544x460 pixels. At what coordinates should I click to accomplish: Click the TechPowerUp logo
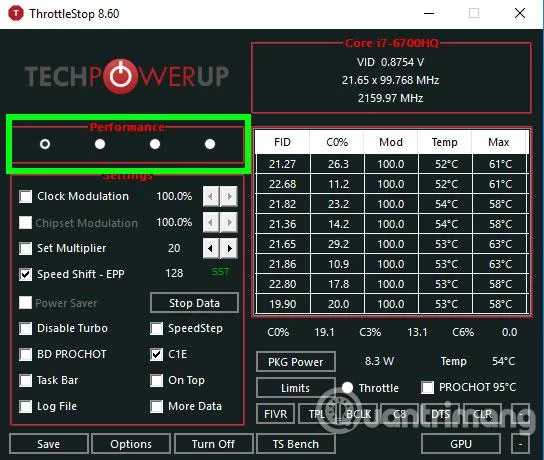[x=127, y=76]
